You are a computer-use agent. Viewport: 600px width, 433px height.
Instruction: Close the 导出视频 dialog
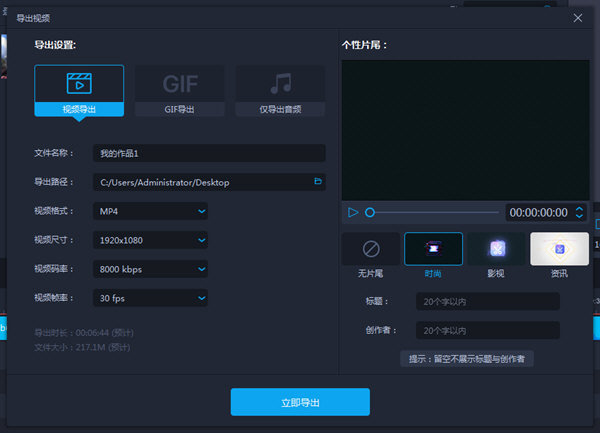(577, 18)
